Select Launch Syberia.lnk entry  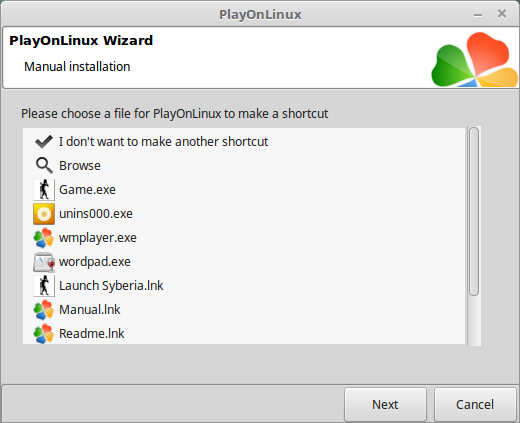(x=111, y=286)
